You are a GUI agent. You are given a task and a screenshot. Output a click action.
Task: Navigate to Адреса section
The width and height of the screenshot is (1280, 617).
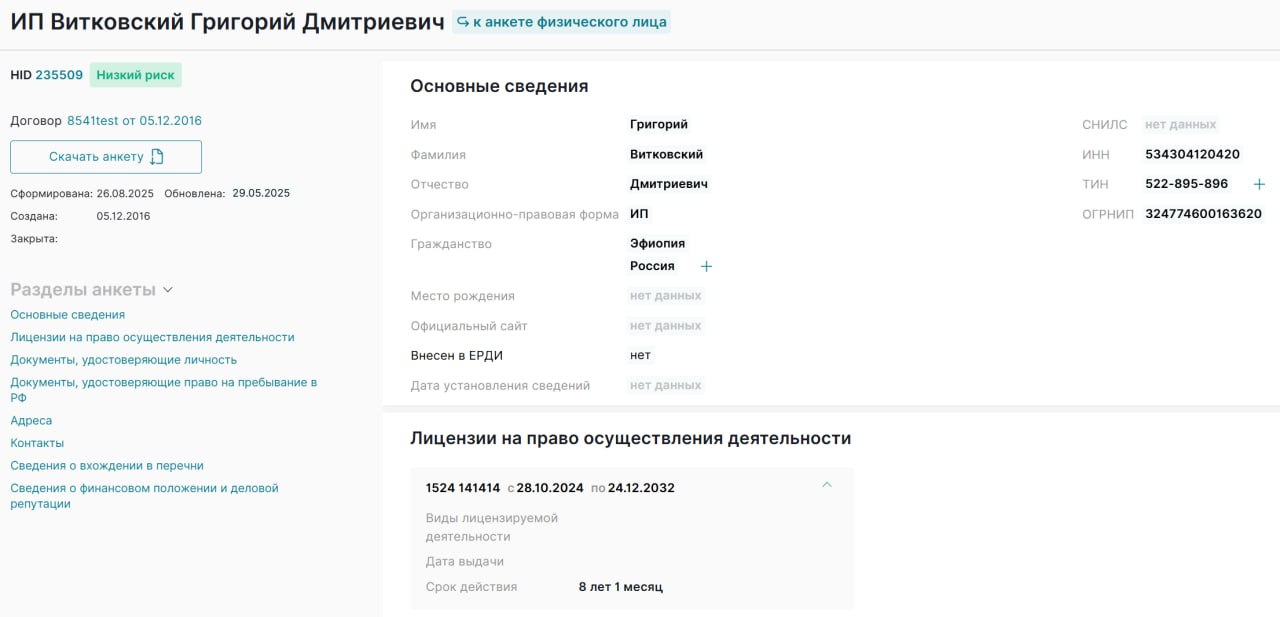[31, 421]
